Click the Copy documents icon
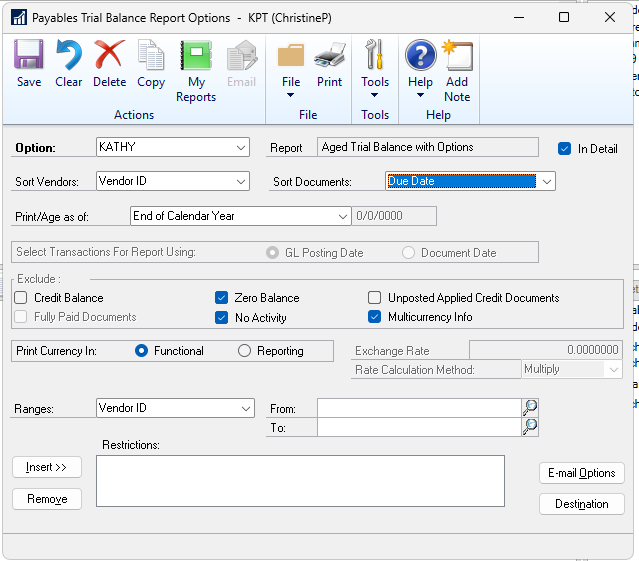Image resolution: width=639 pixels, height=561 pixels. coord(151,54)
